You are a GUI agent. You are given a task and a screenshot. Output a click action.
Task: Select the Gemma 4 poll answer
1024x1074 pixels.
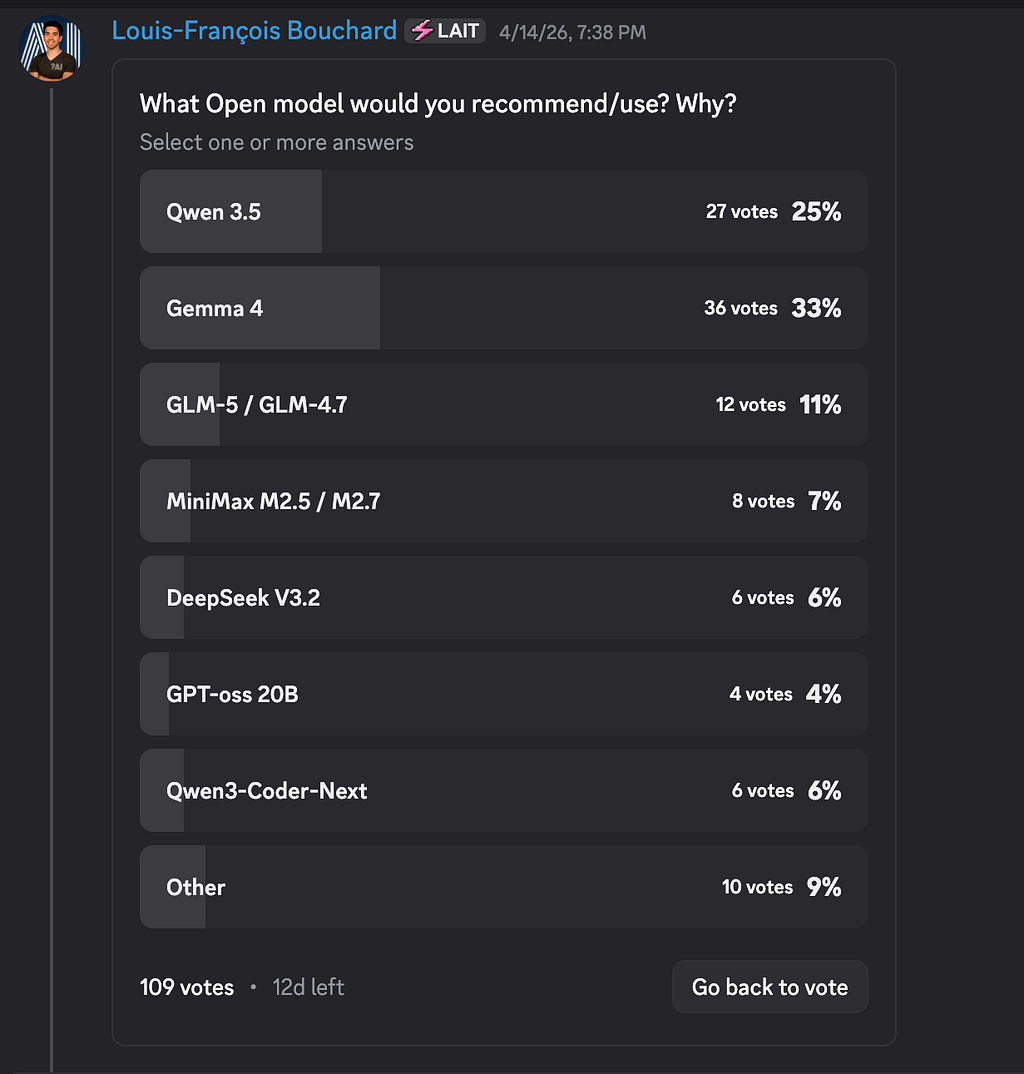point(503,308)
